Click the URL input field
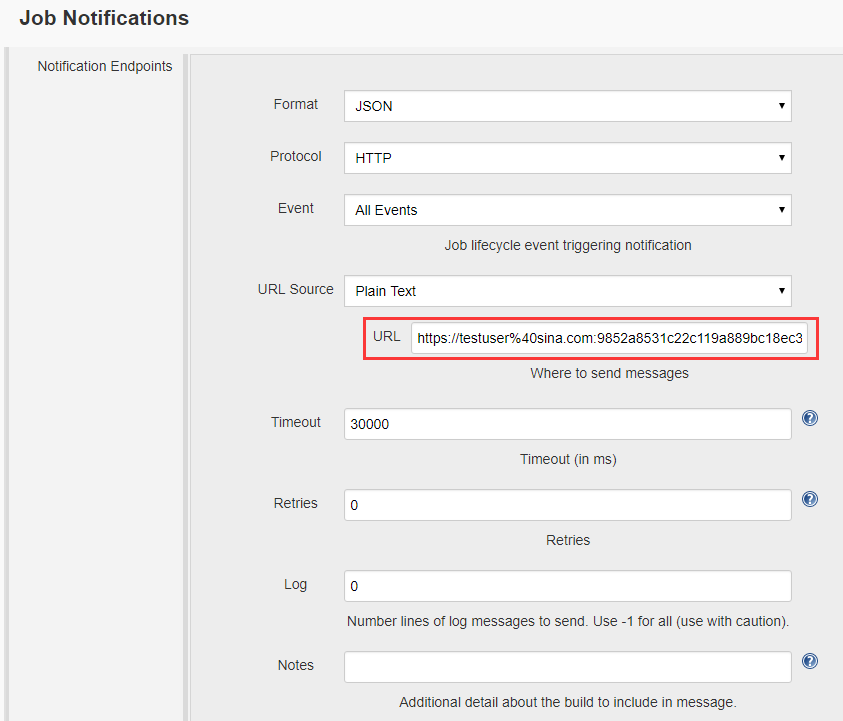Viewport: 843px width, 721px height. [610, 339]
